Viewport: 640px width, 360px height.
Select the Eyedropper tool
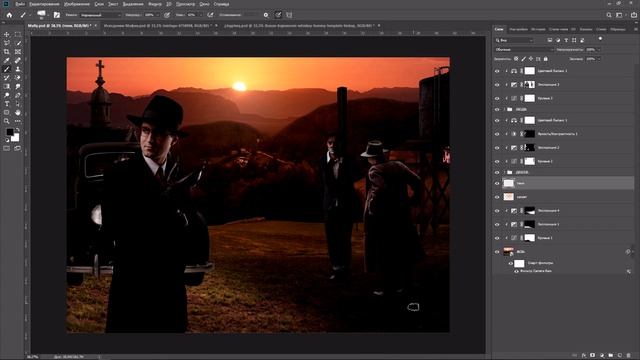pos(7,60)
